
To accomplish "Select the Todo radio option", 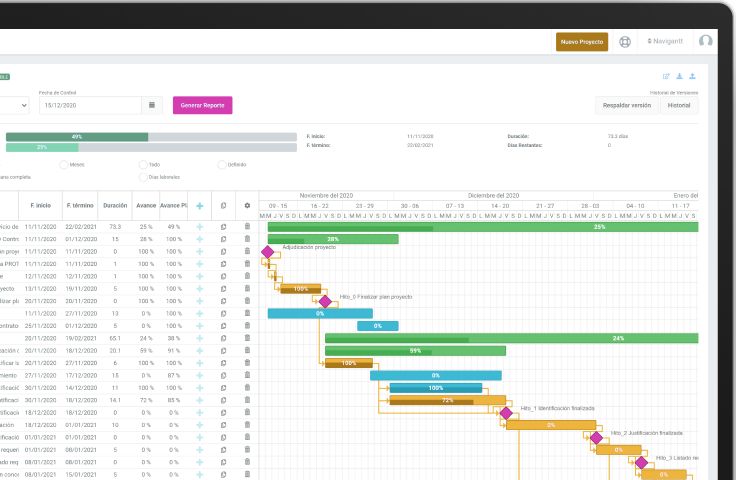I will (142, 164).
